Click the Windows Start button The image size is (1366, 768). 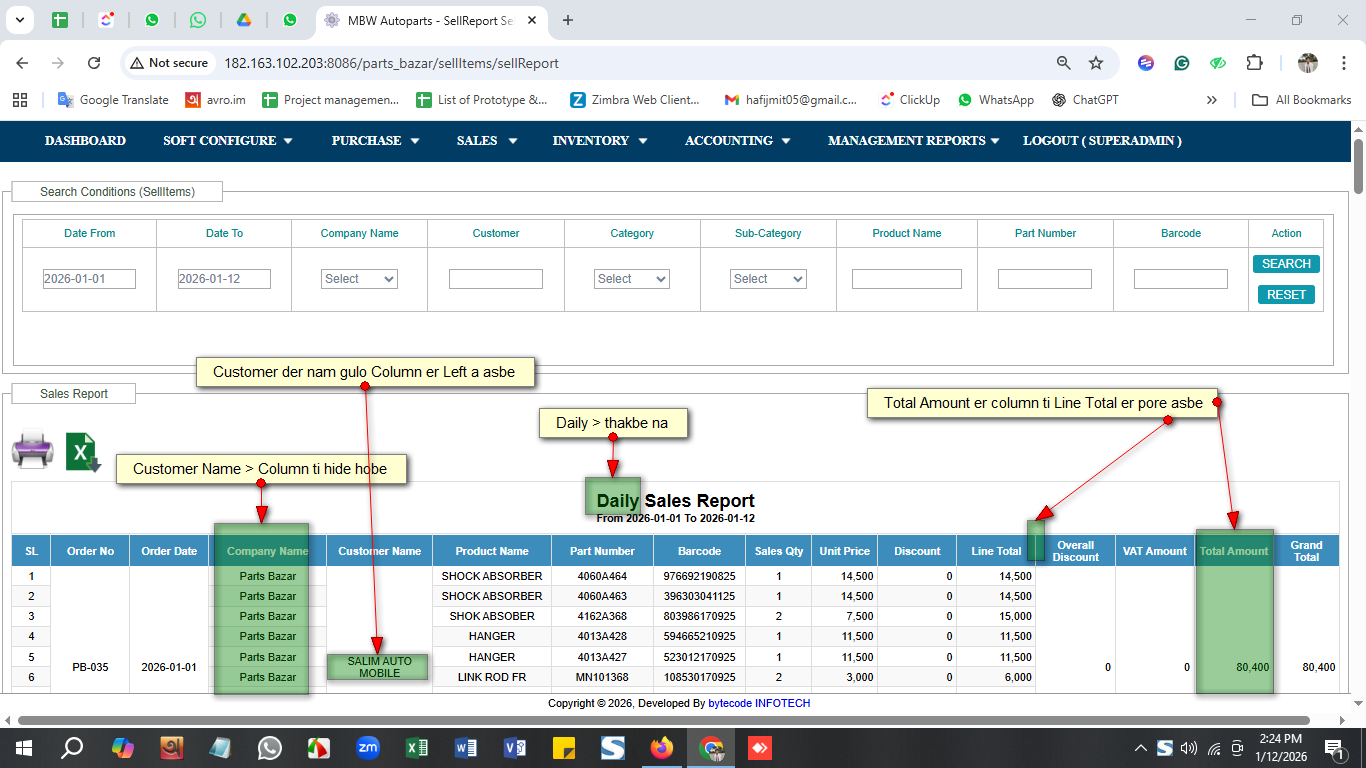23,748
